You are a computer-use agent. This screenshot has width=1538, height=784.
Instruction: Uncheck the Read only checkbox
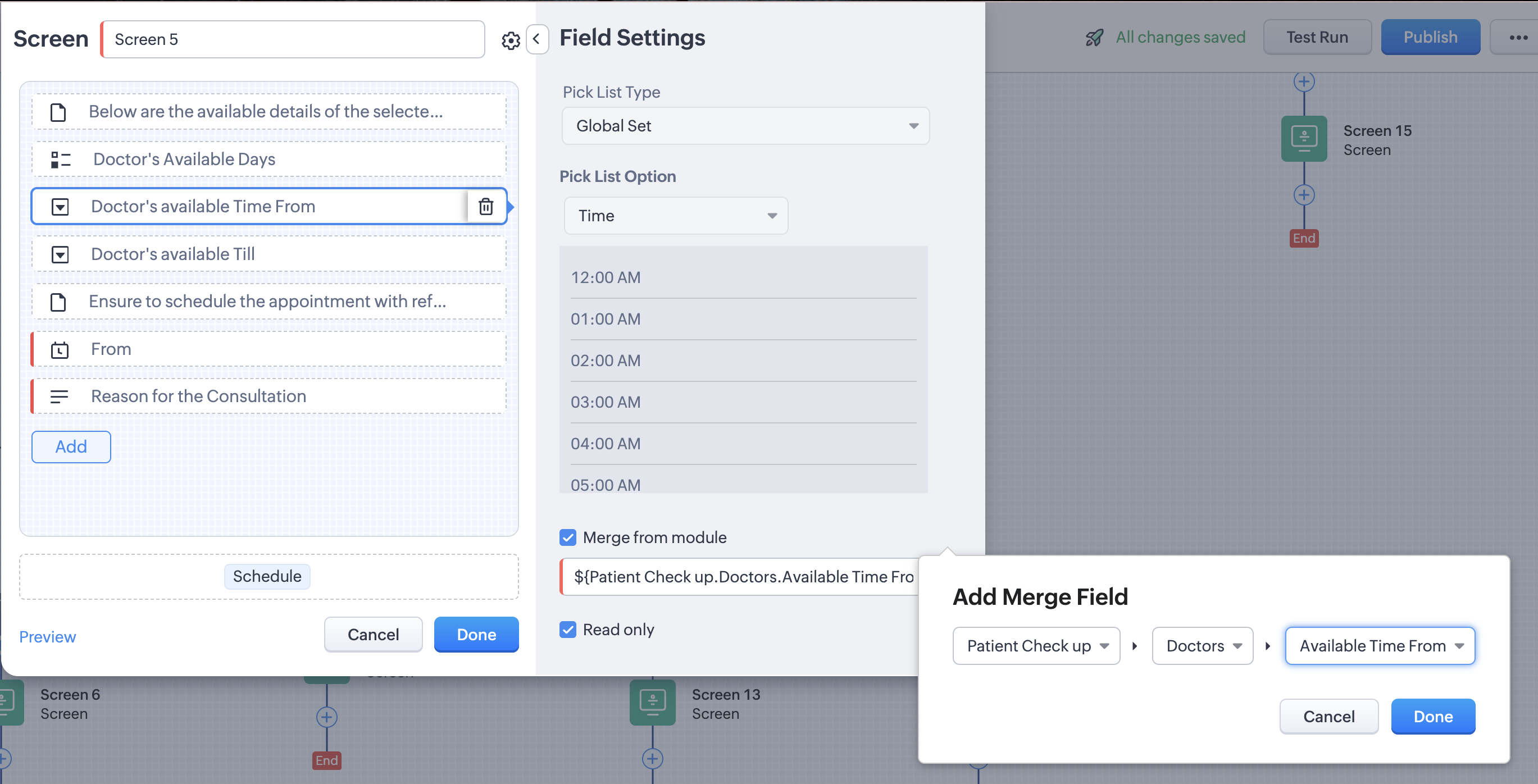click(568, 630)
